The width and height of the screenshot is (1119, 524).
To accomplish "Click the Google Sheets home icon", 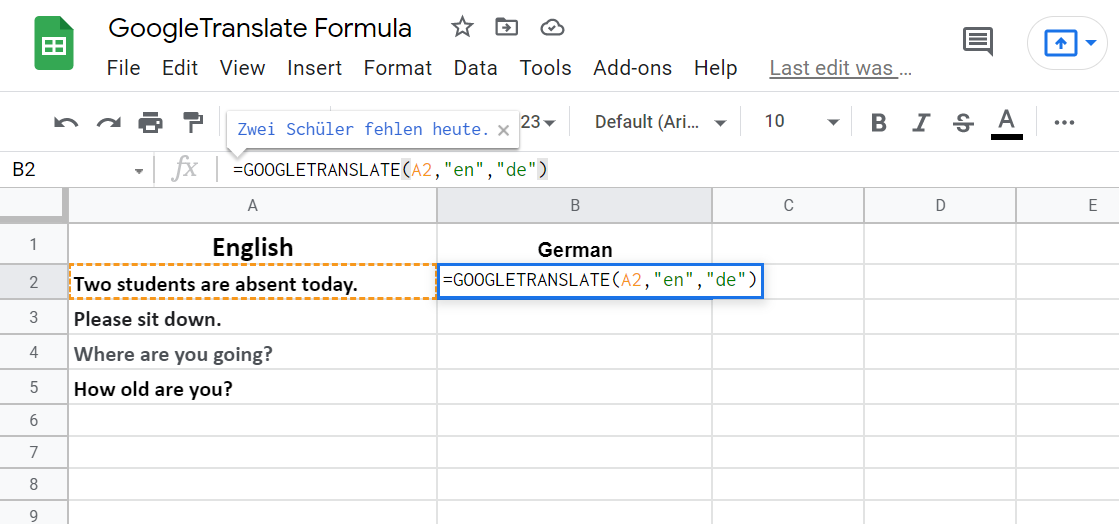I will tap(53, 45).
